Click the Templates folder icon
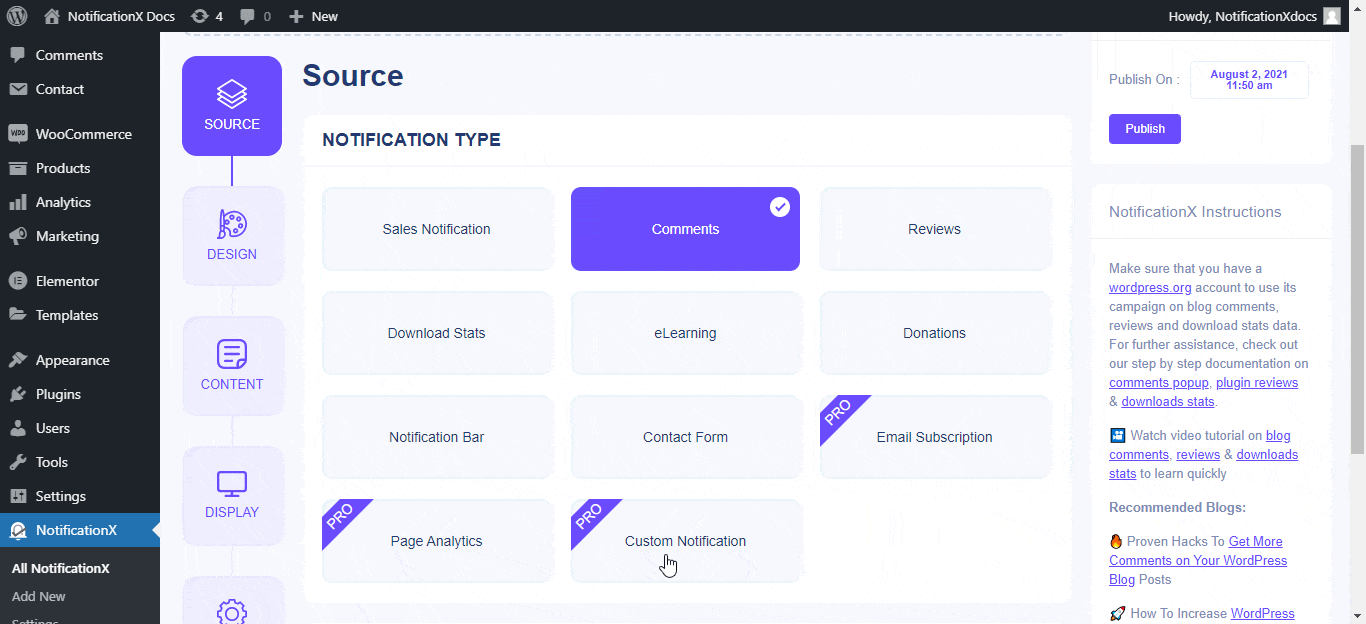Screen dimensions: 1366x624 pos(17,315)
